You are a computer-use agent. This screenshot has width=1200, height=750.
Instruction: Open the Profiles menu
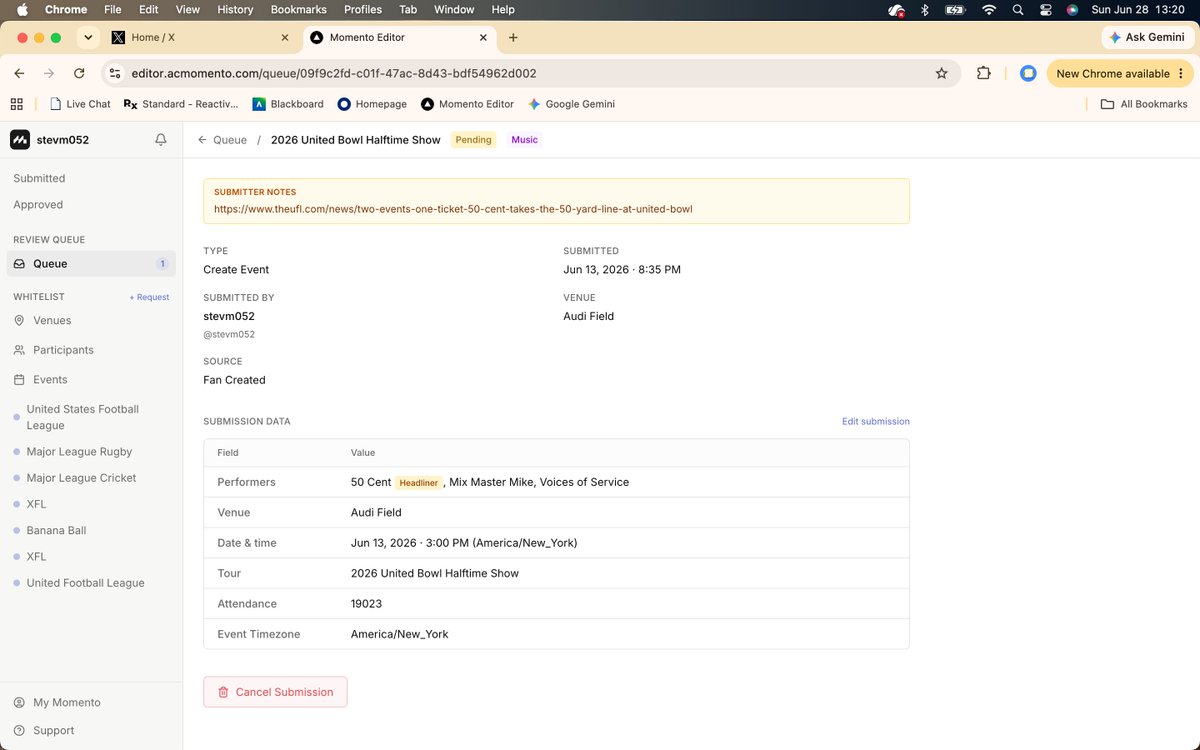(x=363, y=9)
